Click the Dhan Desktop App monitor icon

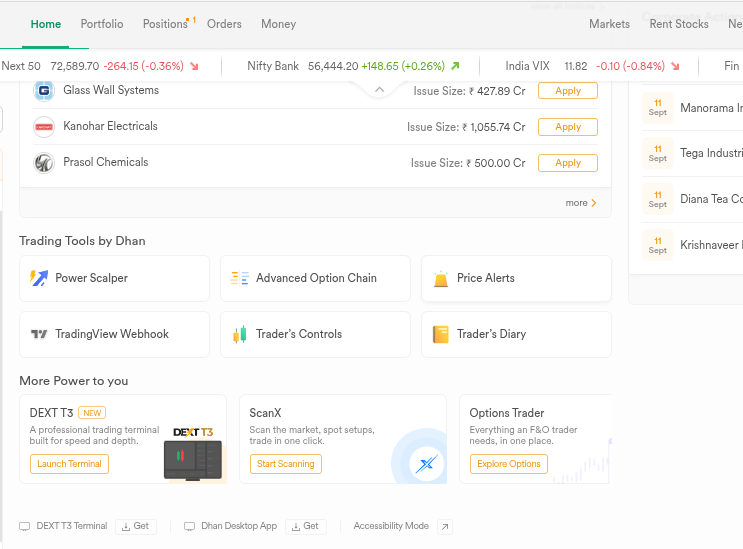190,526
